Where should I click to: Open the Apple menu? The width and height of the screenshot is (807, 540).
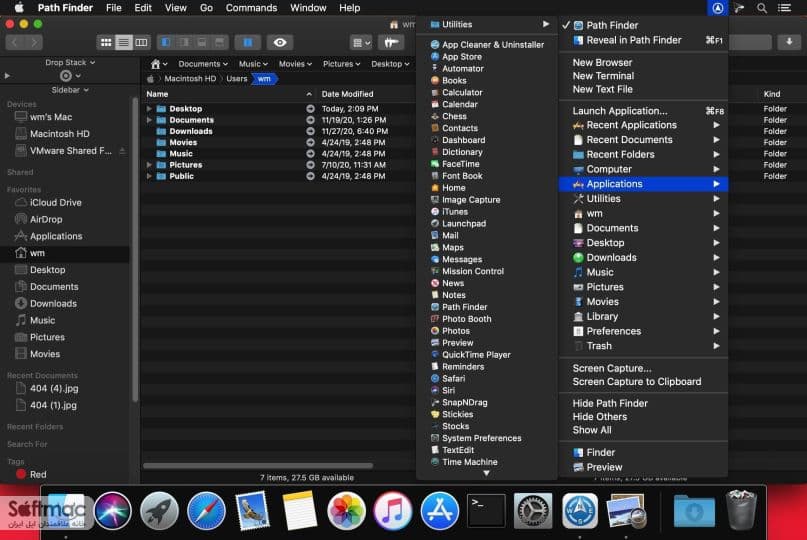point(19,8)
